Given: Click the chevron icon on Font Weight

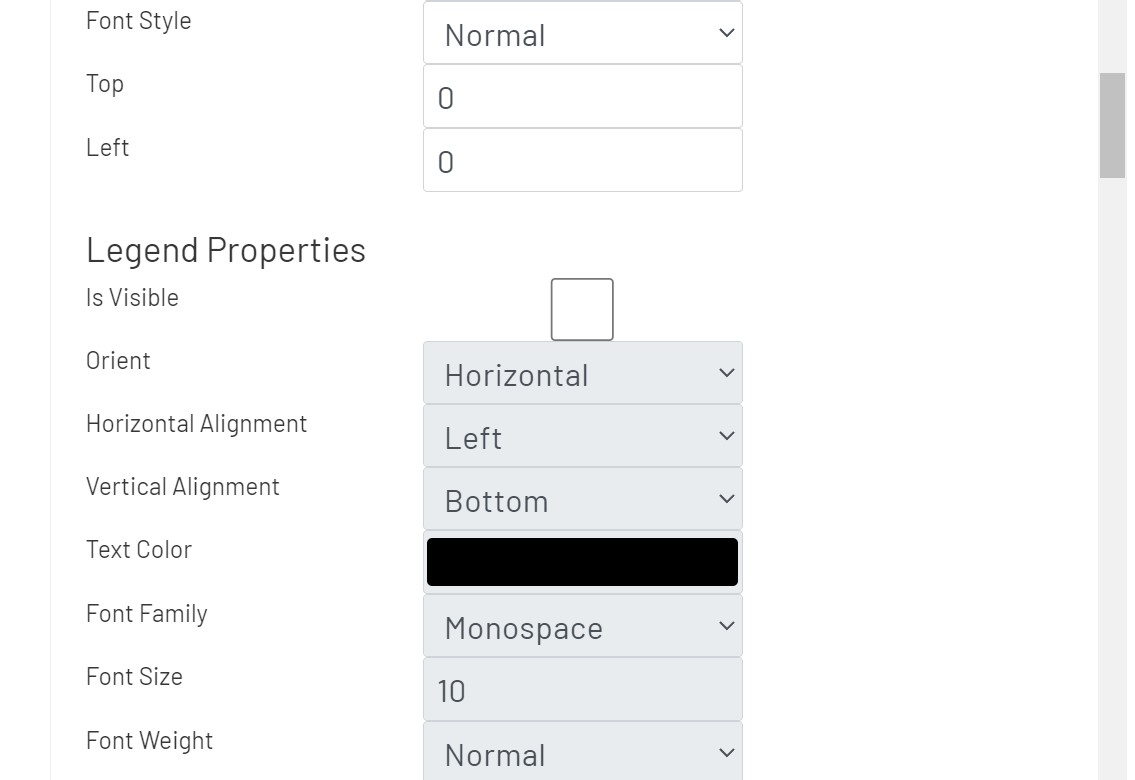Looking at the screenshot, I should coord(726,752).
